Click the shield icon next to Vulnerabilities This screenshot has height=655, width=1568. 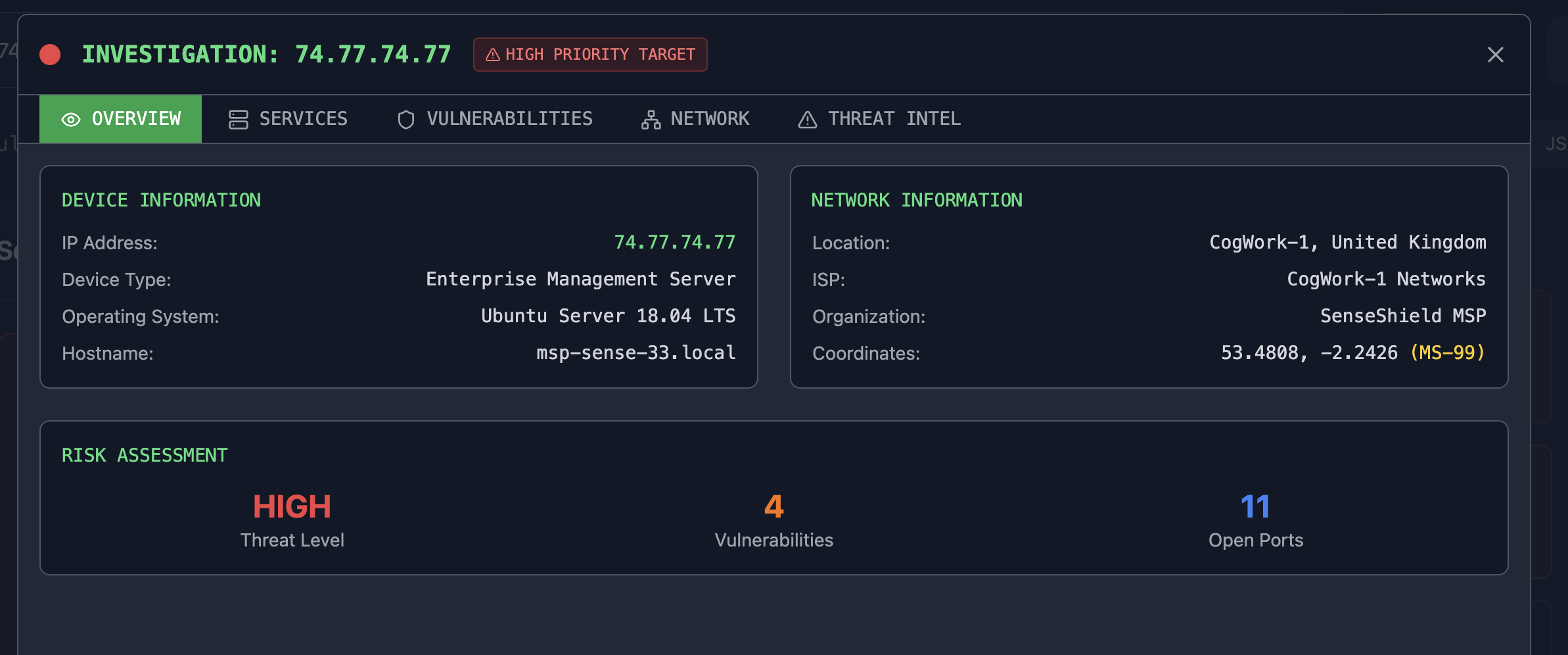405,119
